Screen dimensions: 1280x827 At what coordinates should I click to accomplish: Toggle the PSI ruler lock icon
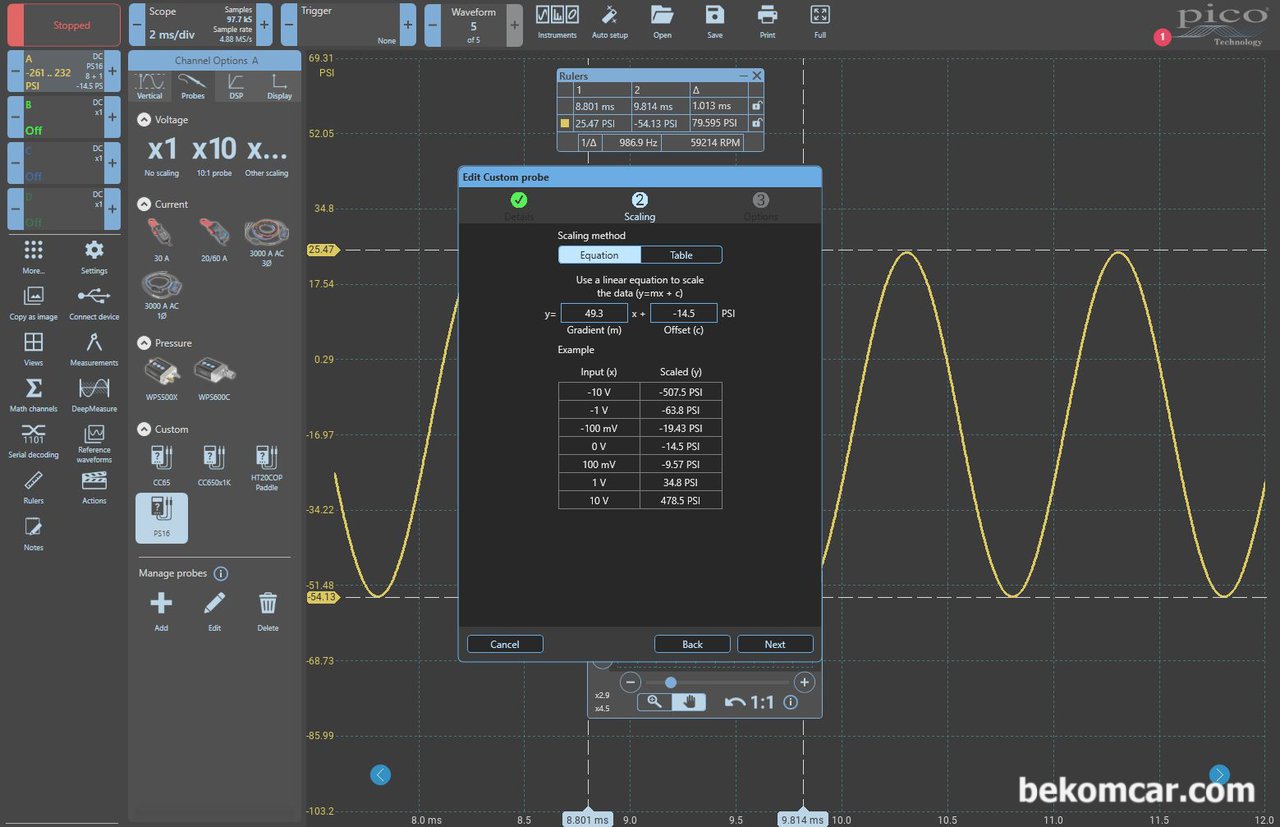click(756, 124)
